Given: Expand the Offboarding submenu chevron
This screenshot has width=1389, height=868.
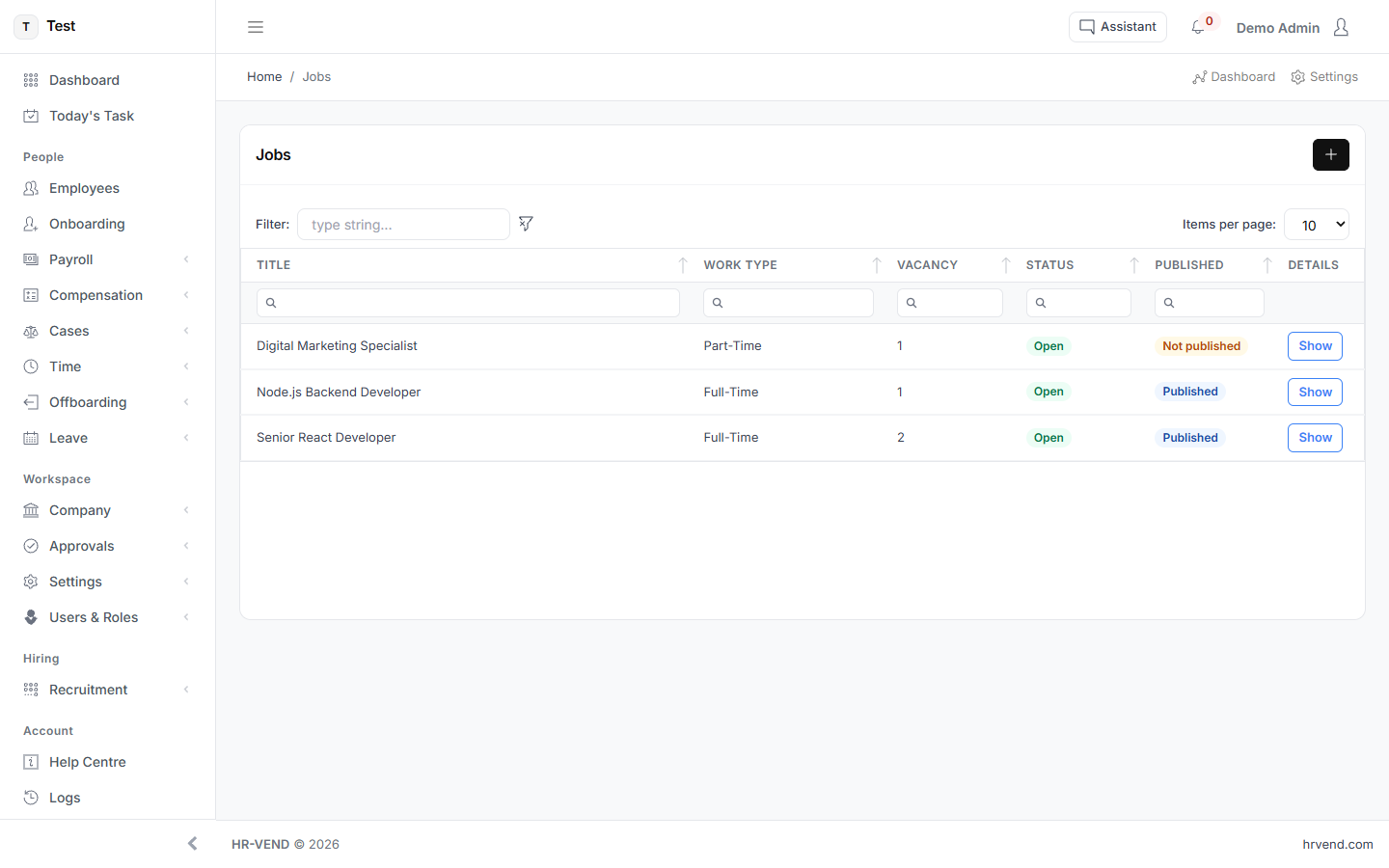Looking at the screenshot, I should [x=186, y=402].
